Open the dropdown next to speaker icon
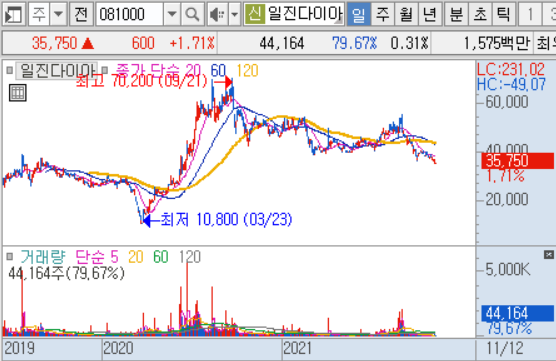This screenshot has width=556, height=361. (x=234, y=15)
